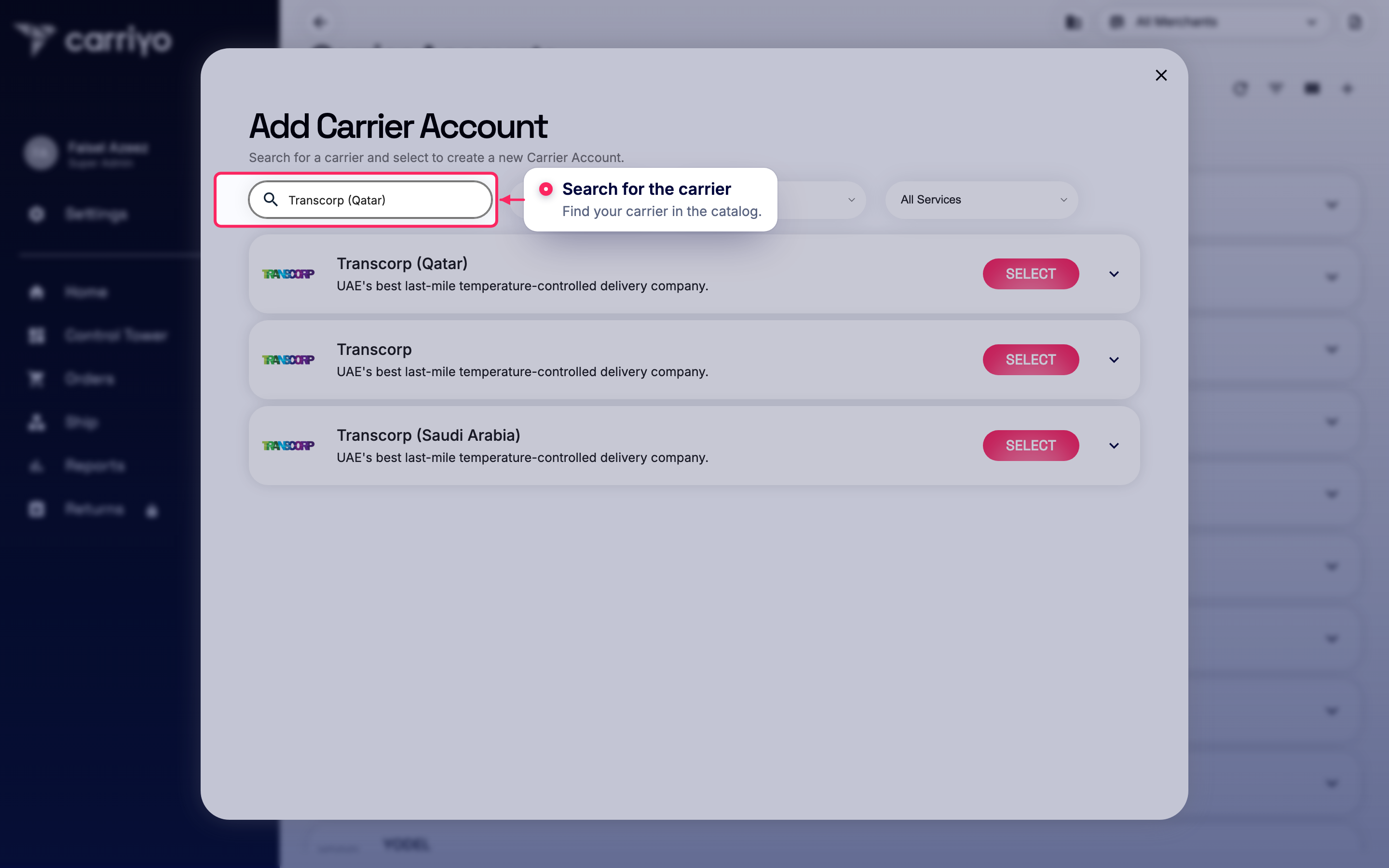Expand Transcorp (Saudi Arabia) details chevron

coord(1114,446)
